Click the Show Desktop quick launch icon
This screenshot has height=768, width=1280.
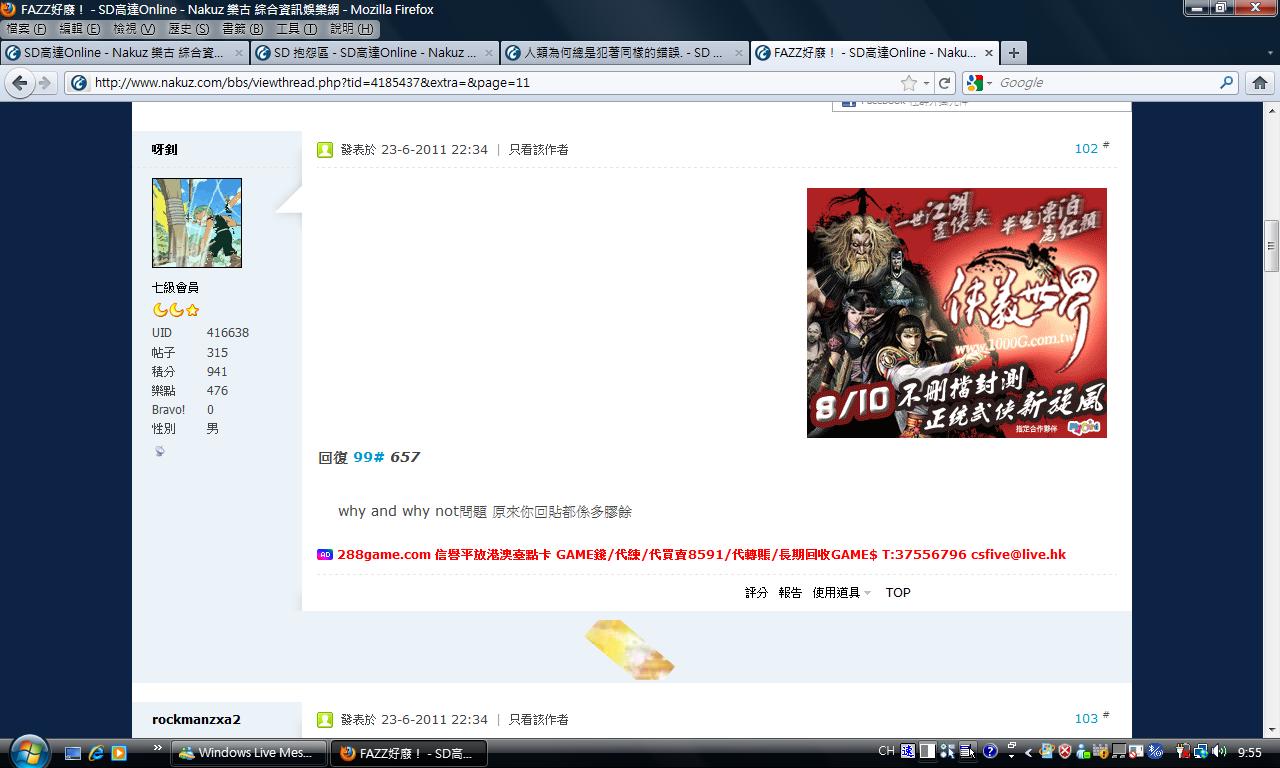73,753
